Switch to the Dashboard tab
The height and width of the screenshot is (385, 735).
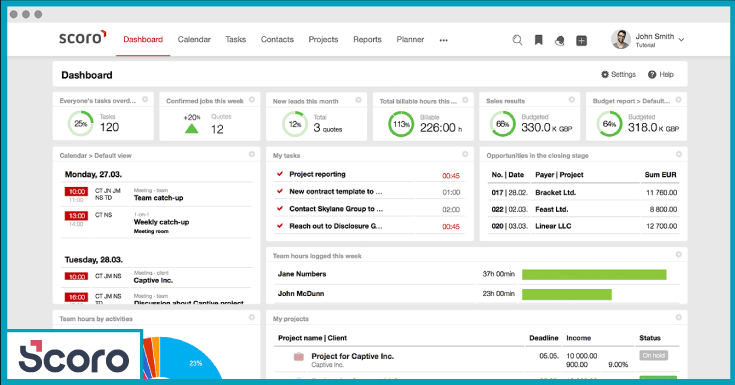tap(143, 39)
